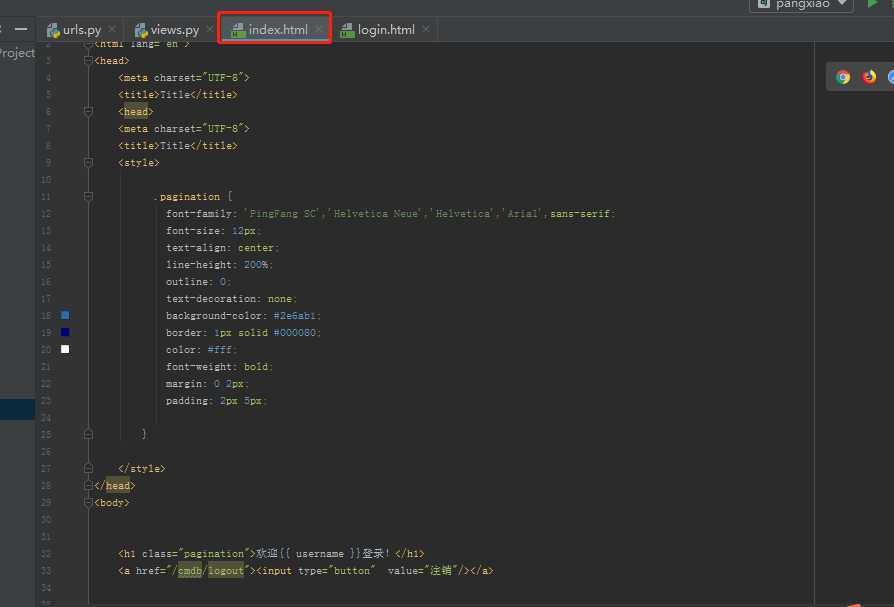Click the line-height 200% declaration
894x607 pixels.
(x=220, y=265)
